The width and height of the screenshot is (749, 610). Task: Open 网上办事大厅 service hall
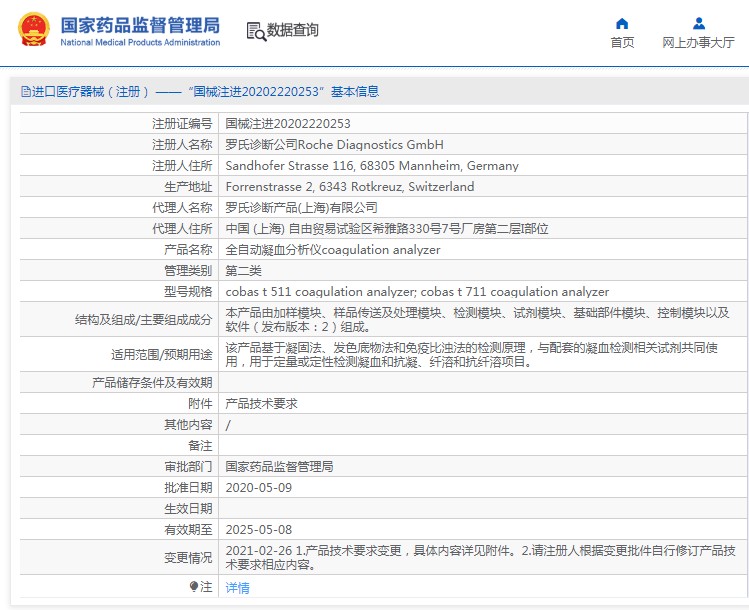click(x=698, y=43)
